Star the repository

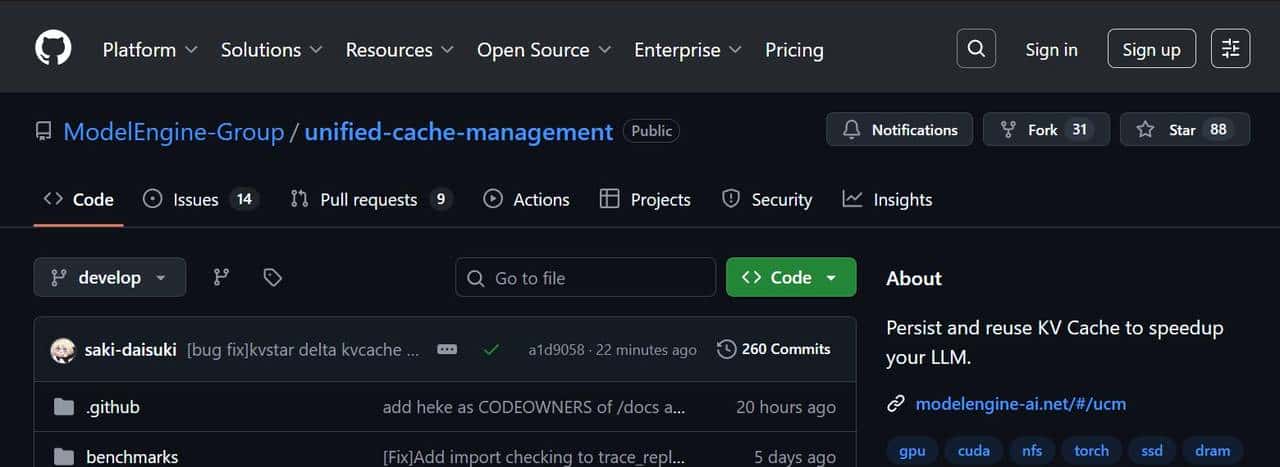click(1184, 130)
